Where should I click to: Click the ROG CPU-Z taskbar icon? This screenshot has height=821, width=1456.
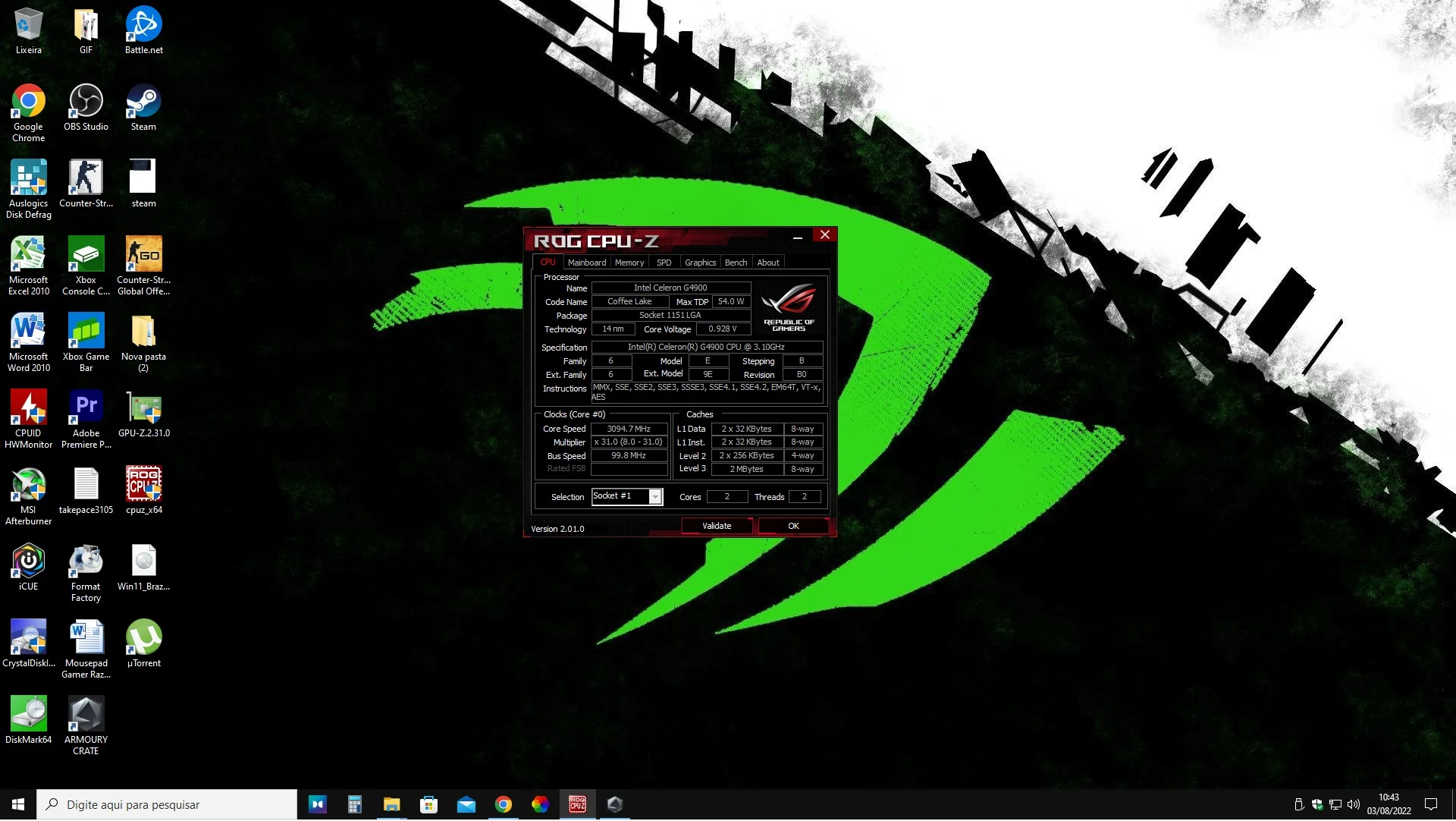click(x=577, y=805)
